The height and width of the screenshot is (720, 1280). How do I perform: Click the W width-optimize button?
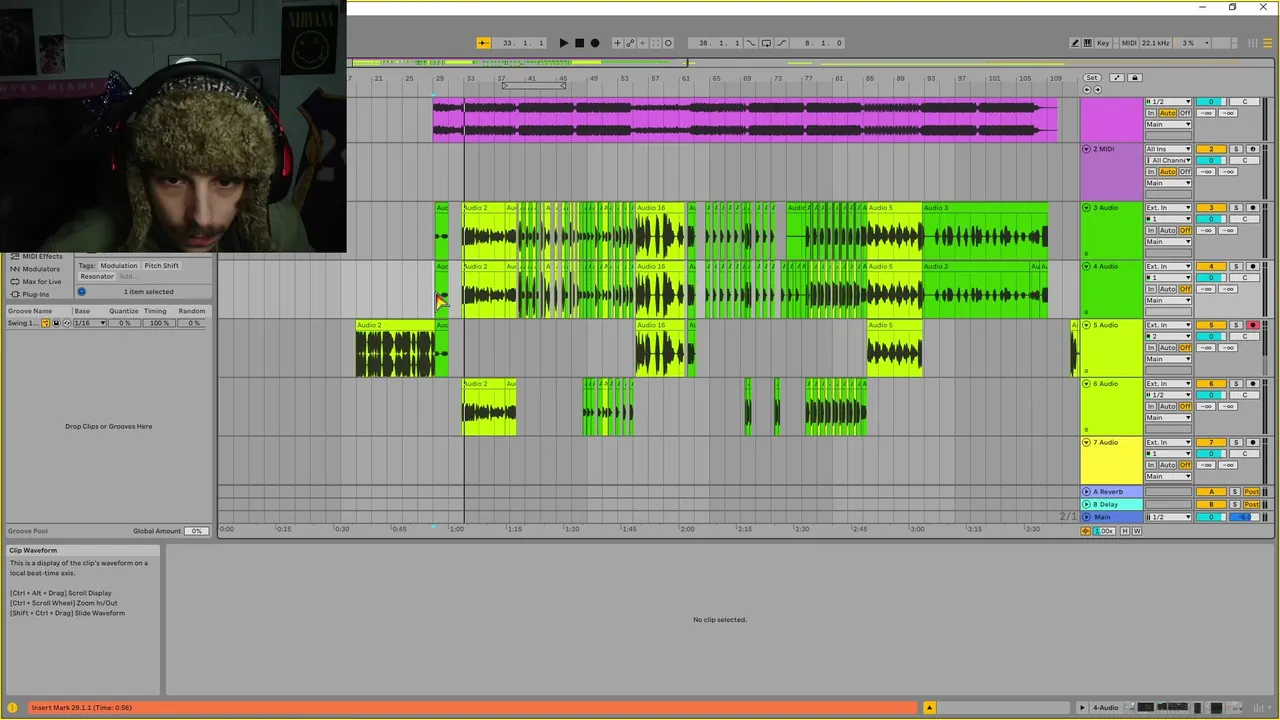(x=1136, y=531)
